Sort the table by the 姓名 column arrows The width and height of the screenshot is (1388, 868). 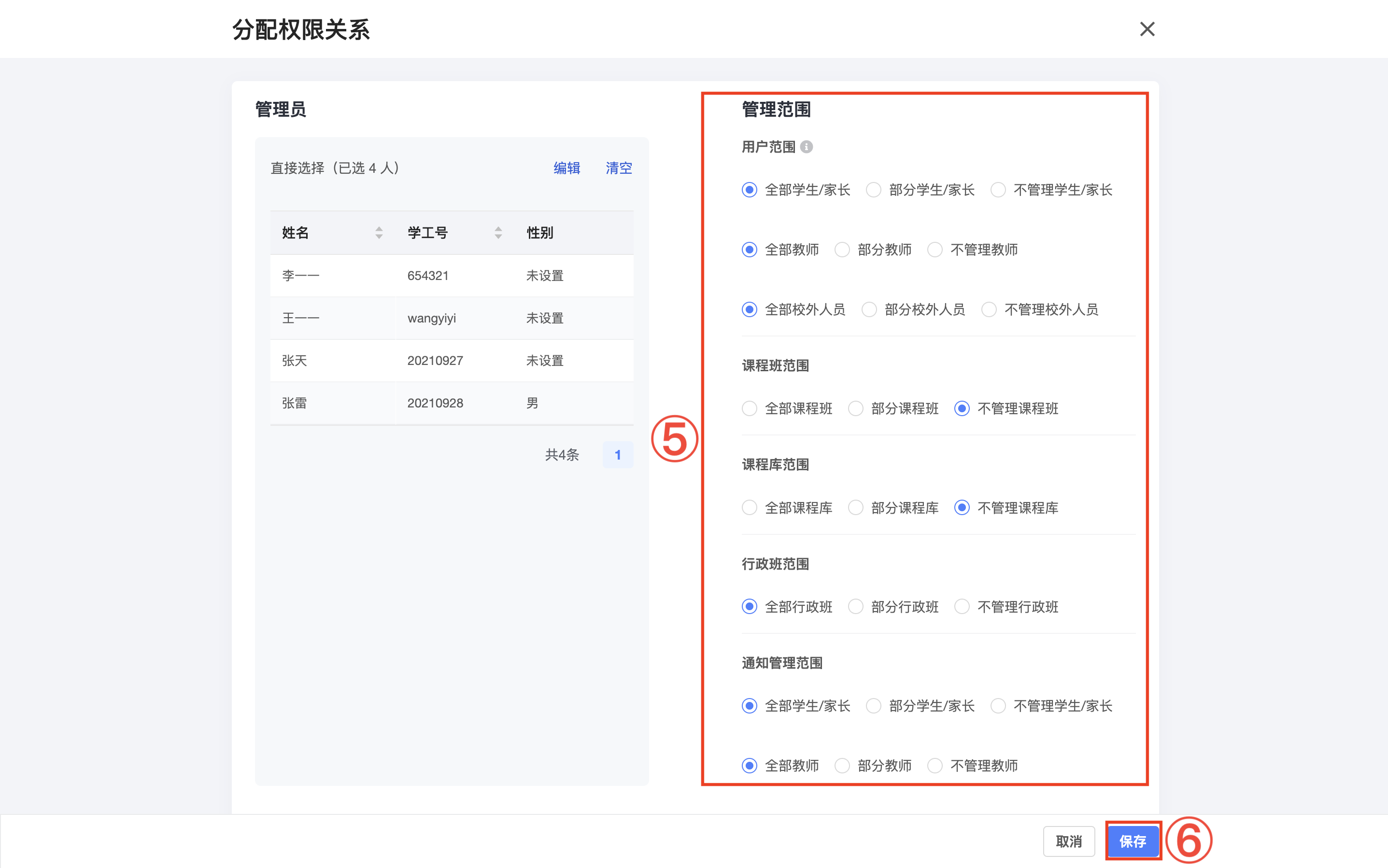tap(379, 233)
